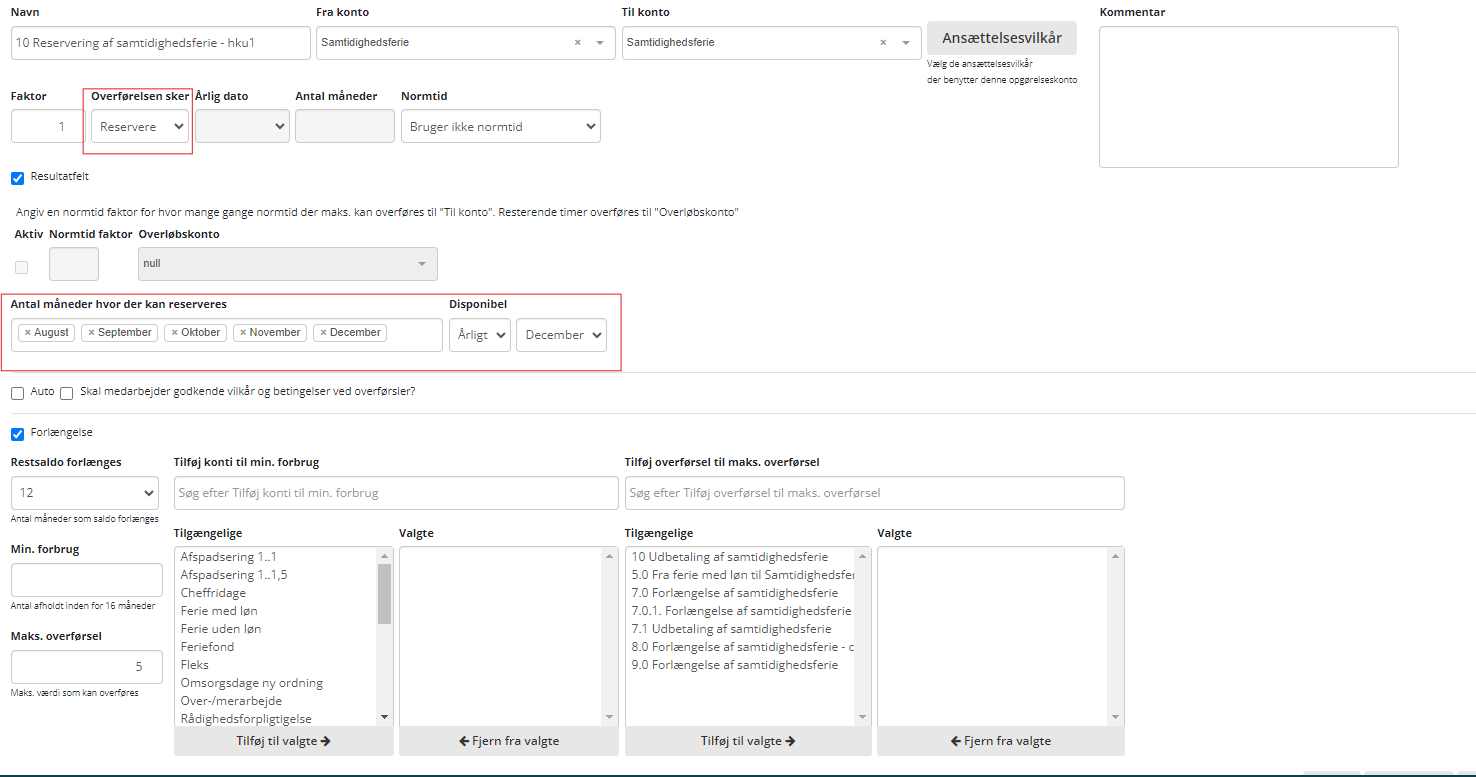Expand the Restsaldo forlænges dropdown
Image resolution: width=1476 pixels, height=777 pixels.
click(85, 493)
